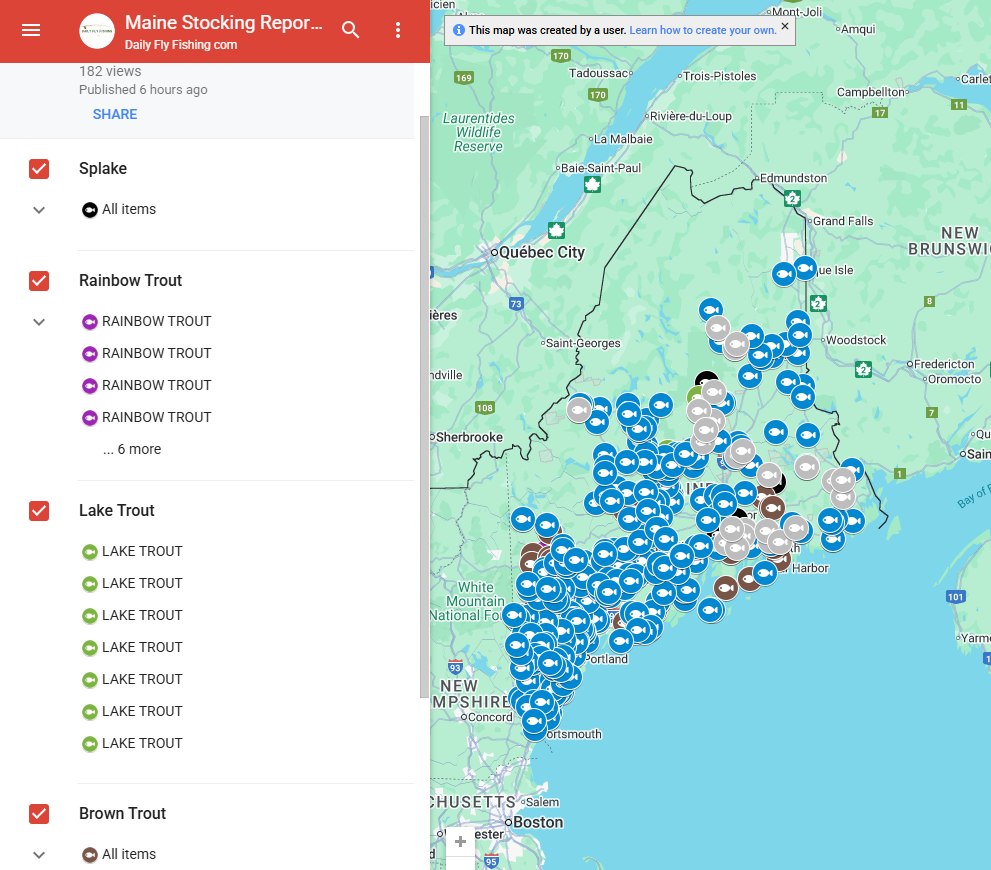991x870 pixels.
Task: Select the third RAINBOW TROUT list item
Action: pos(147,385)
